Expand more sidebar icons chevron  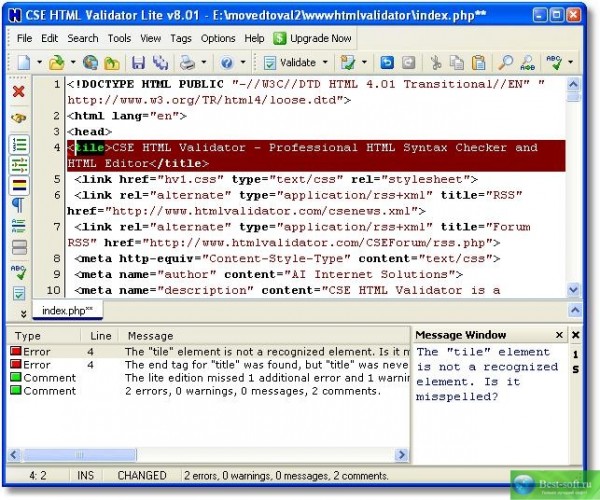point(23,314)
